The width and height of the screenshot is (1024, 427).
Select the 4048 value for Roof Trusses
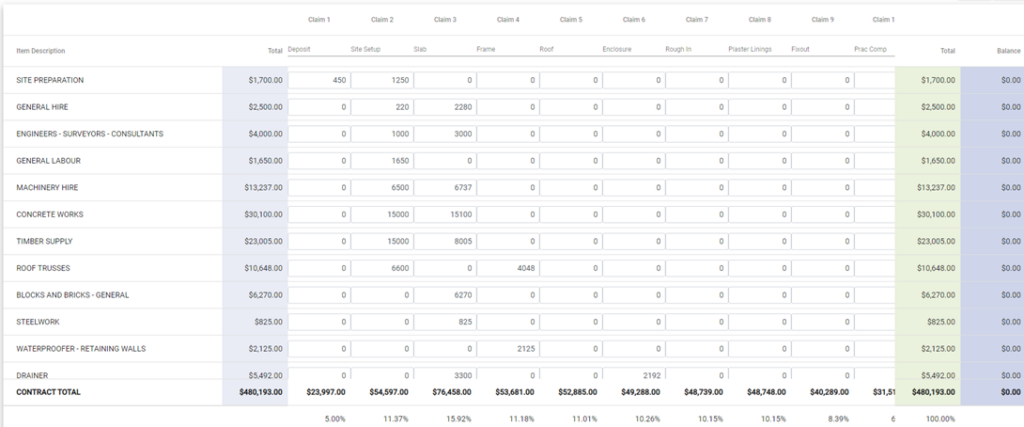point(507,269)
